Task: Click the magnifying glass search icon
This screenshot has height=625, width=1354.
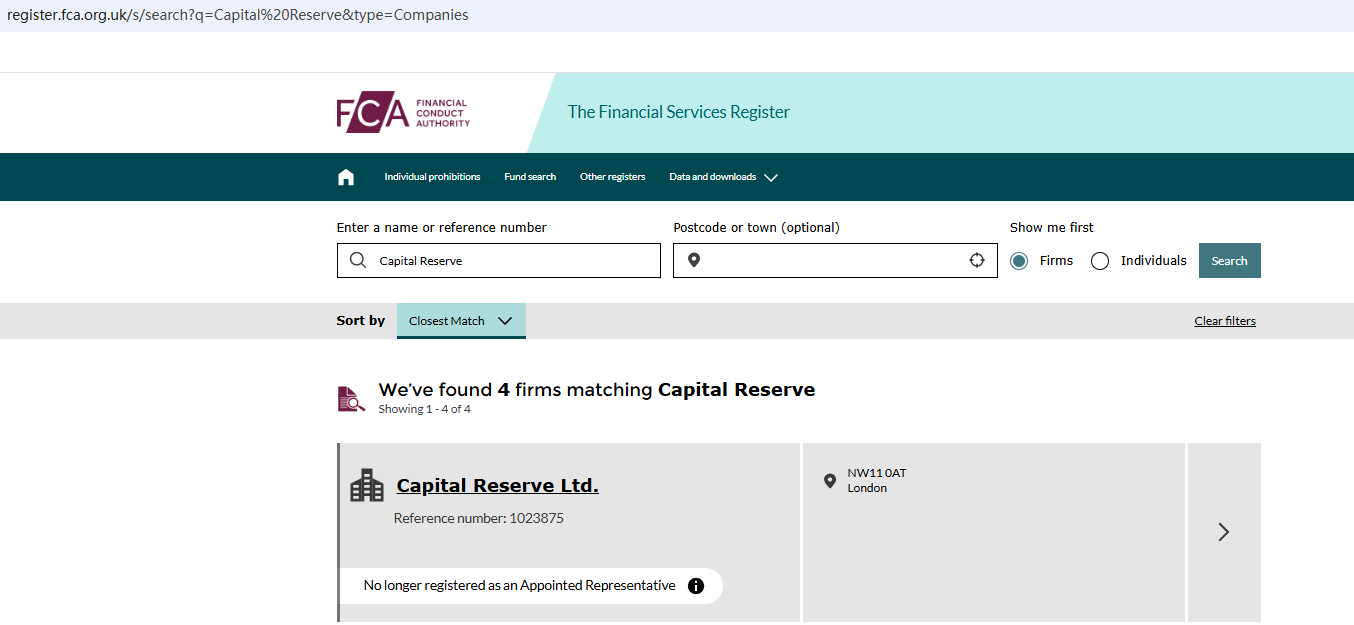Action: [358, 261]
